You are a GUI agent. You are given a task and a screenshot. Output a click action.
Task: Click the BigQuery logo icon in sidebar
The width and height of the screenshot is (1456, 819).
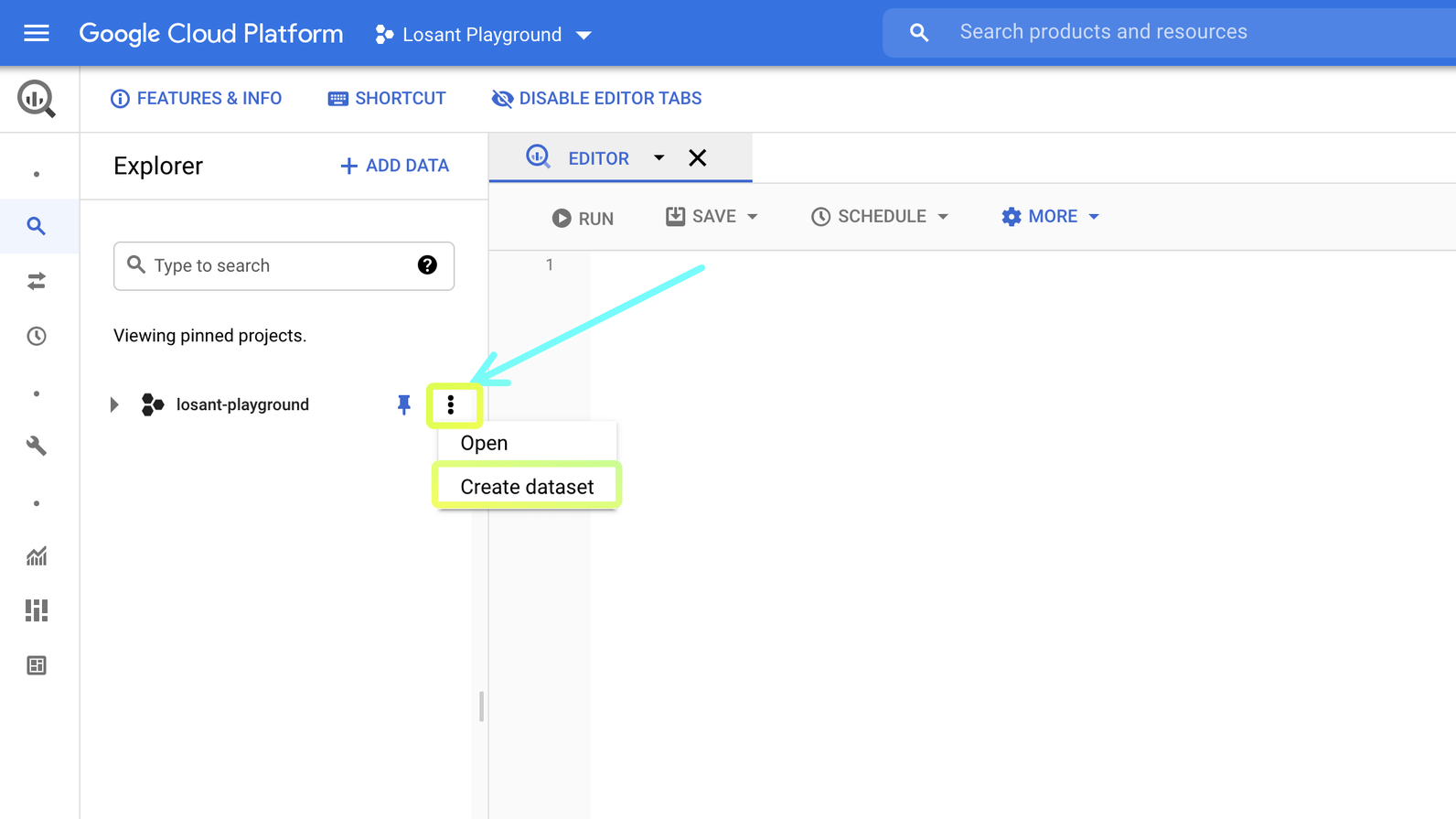(x=37, y=99)
